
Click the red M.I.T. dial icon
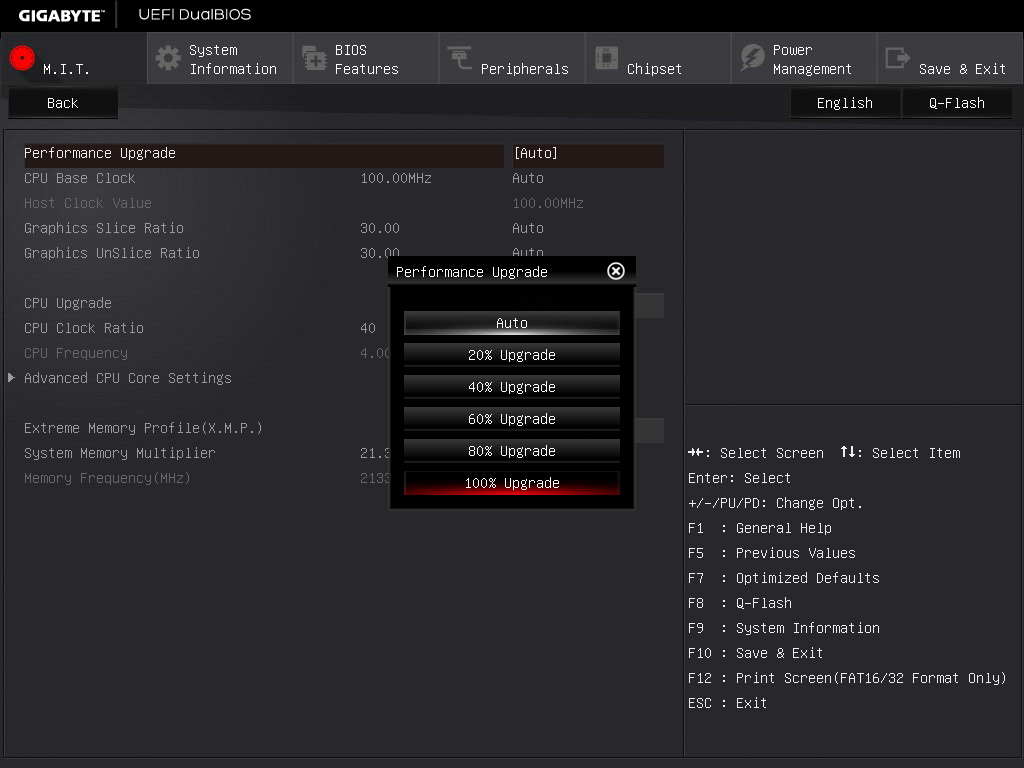[x=22, y=58]
